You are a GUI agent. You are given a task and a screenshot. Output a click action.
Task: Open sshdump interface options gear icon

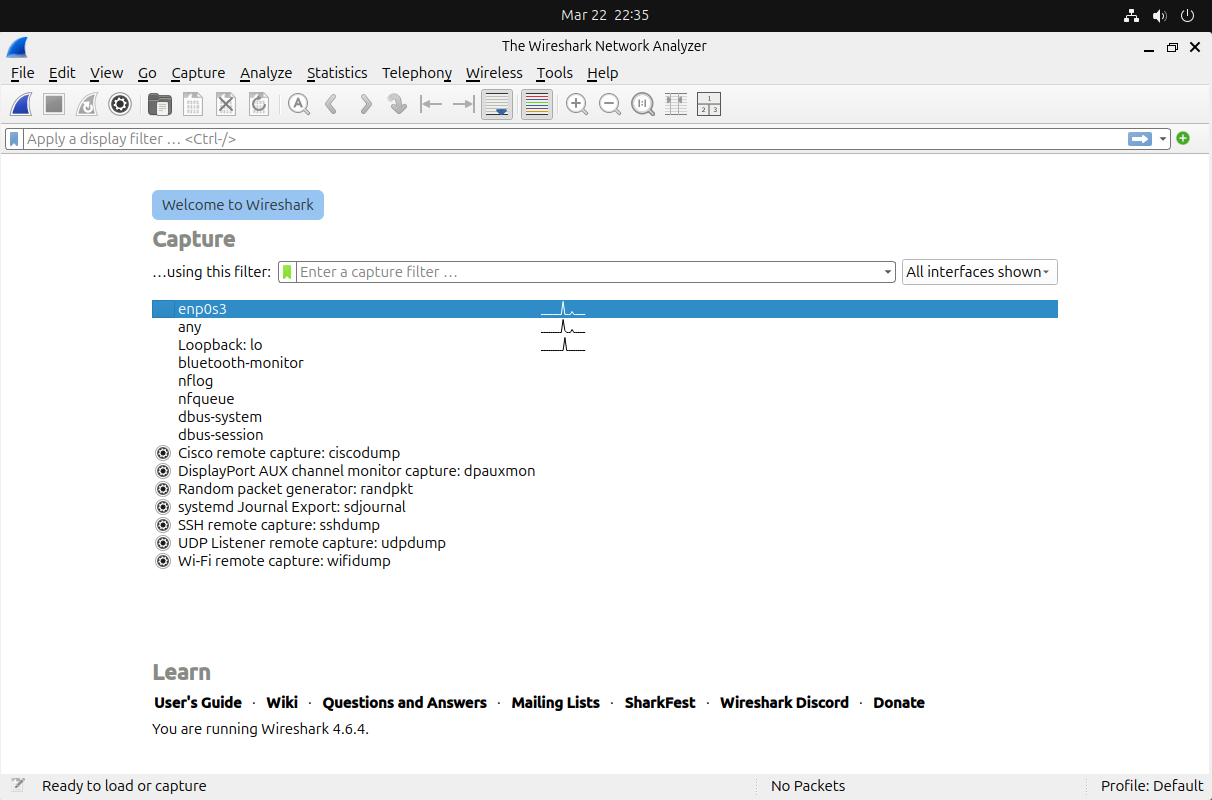(163, 525)
